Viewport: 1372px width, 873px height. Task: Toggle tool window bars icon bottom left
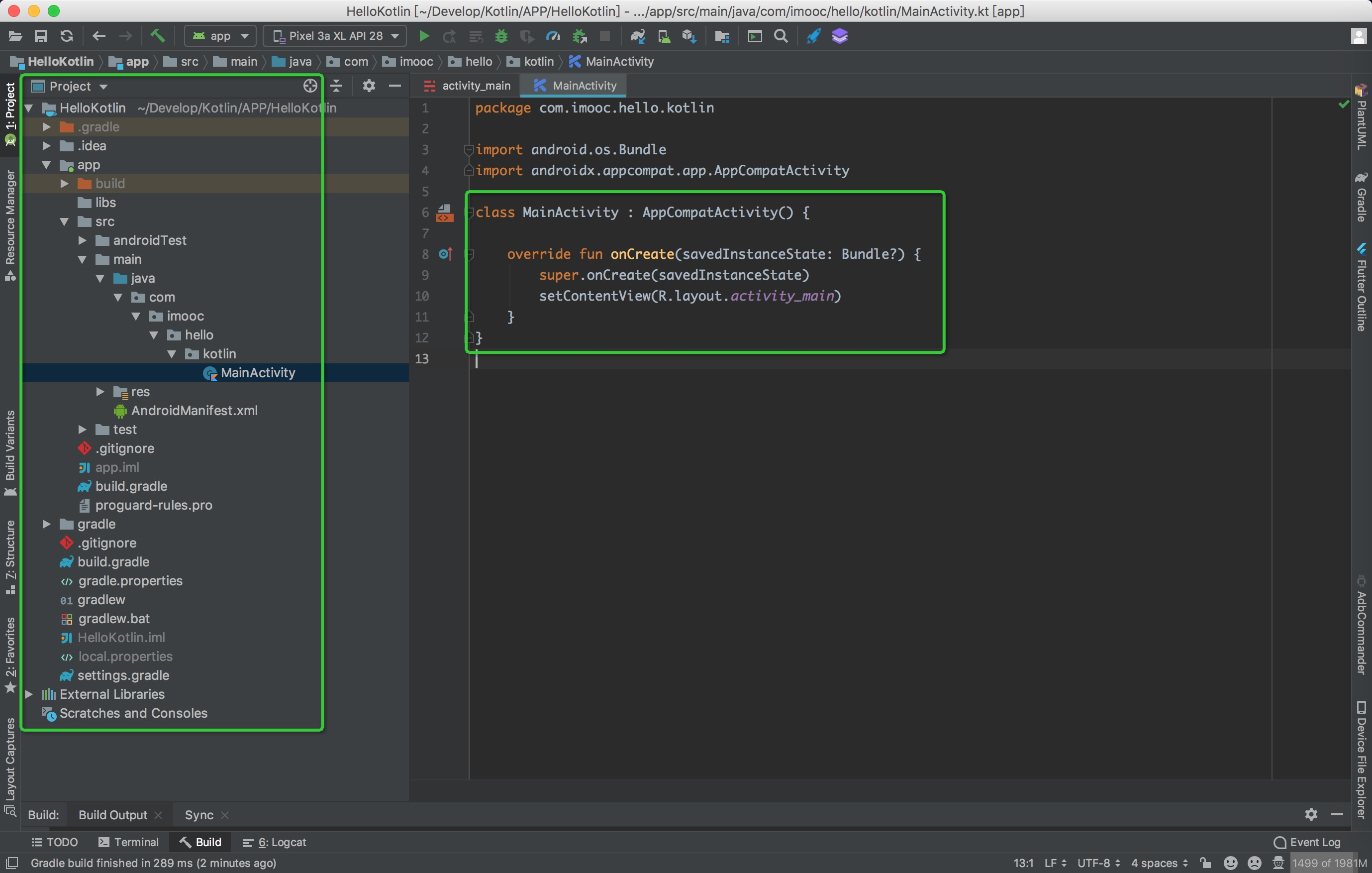(12, 863)
